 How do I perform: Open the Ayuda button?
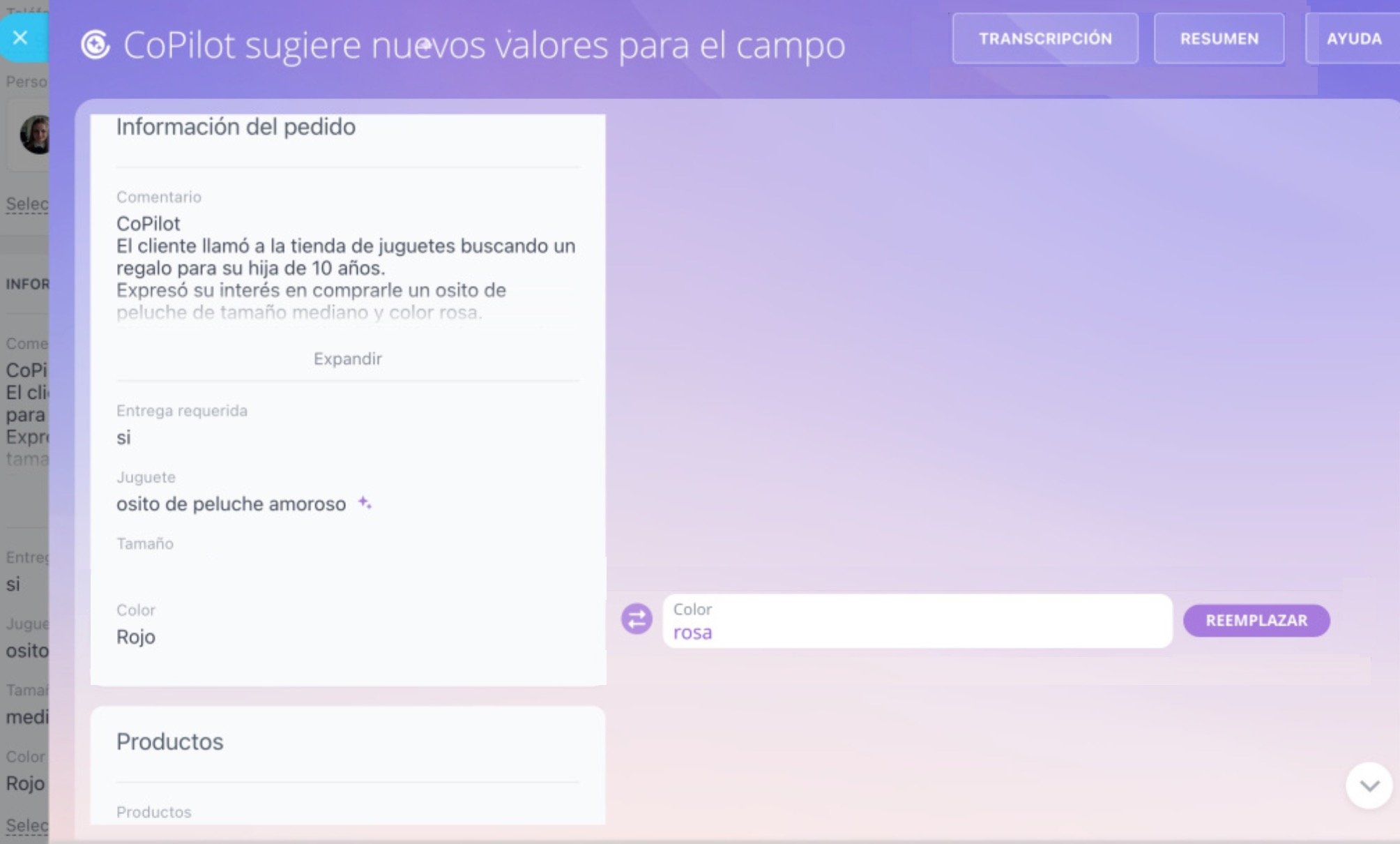click(1353, 39)
